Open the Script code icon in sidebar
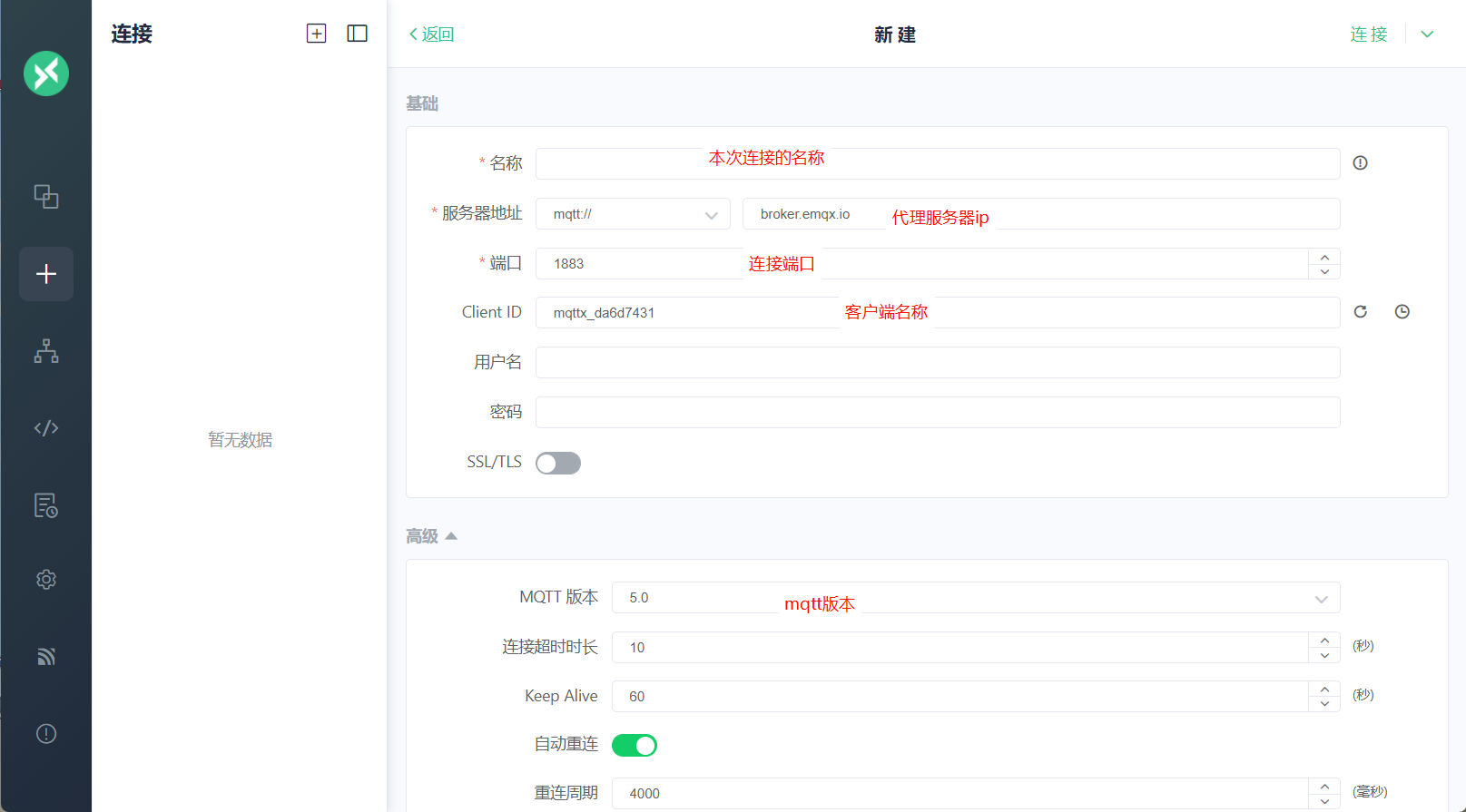This screenshot has height=812, width=1466. (46, 428)
